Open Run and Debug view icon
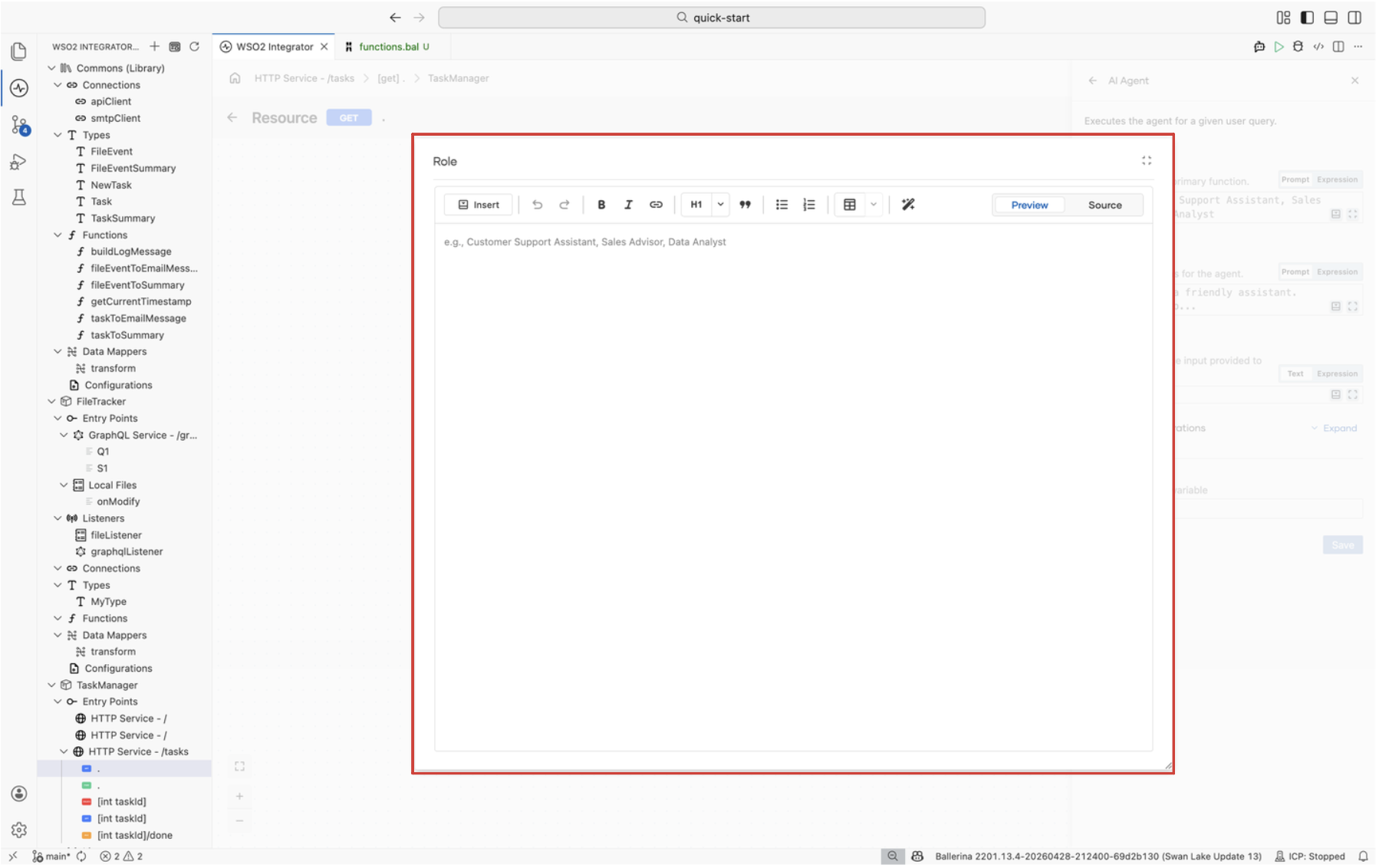Screen dimensions: 1379x868 coord(19,162)
